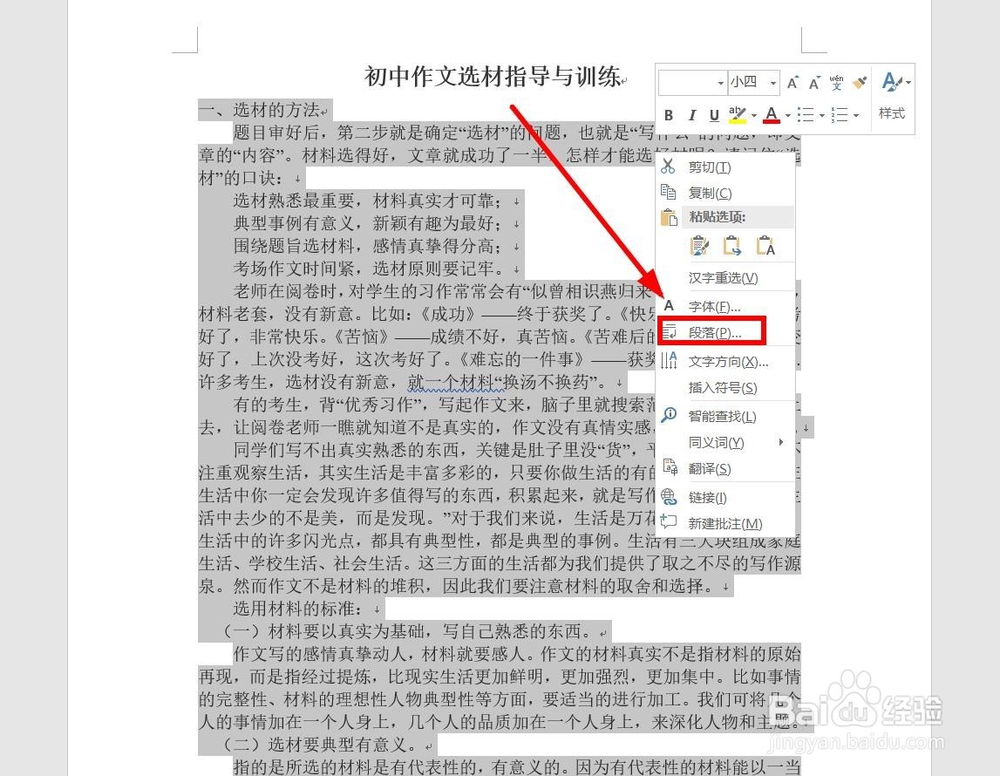Screen dimensions: 1000x776
Task: Open highlight color dropdown arrow
Action: [754, 115]
